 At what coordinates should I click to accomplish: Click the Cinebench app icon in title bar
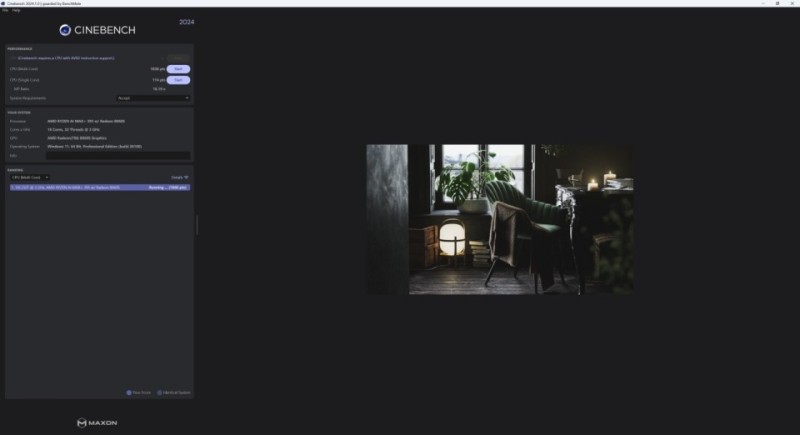(3, 3)
